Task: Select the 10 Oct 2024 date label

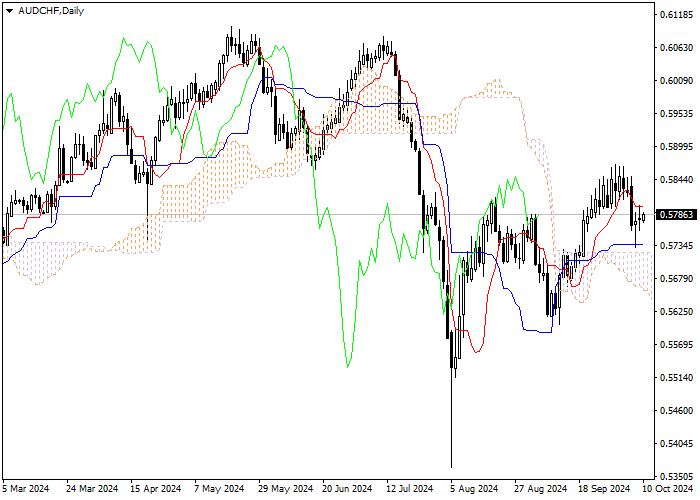Action: point(668,489)
